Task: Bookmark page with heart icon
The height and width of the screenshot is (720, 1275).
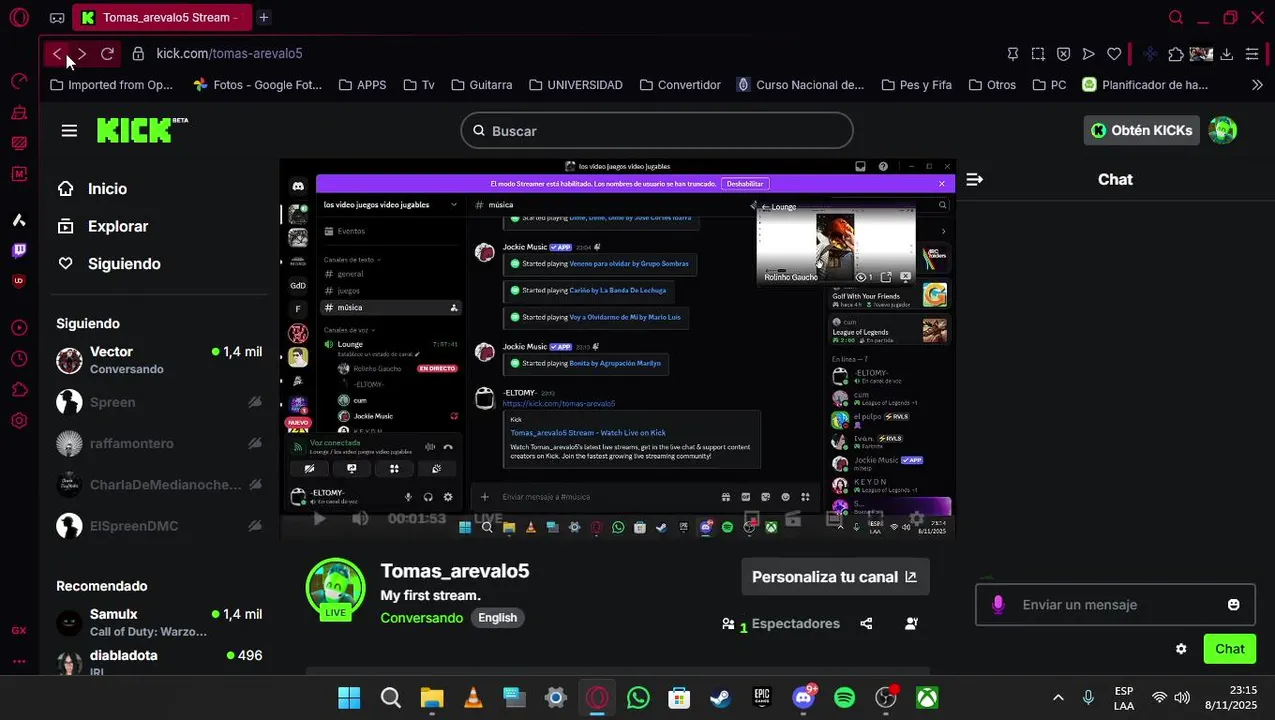Action: (x=1113, y=54)
